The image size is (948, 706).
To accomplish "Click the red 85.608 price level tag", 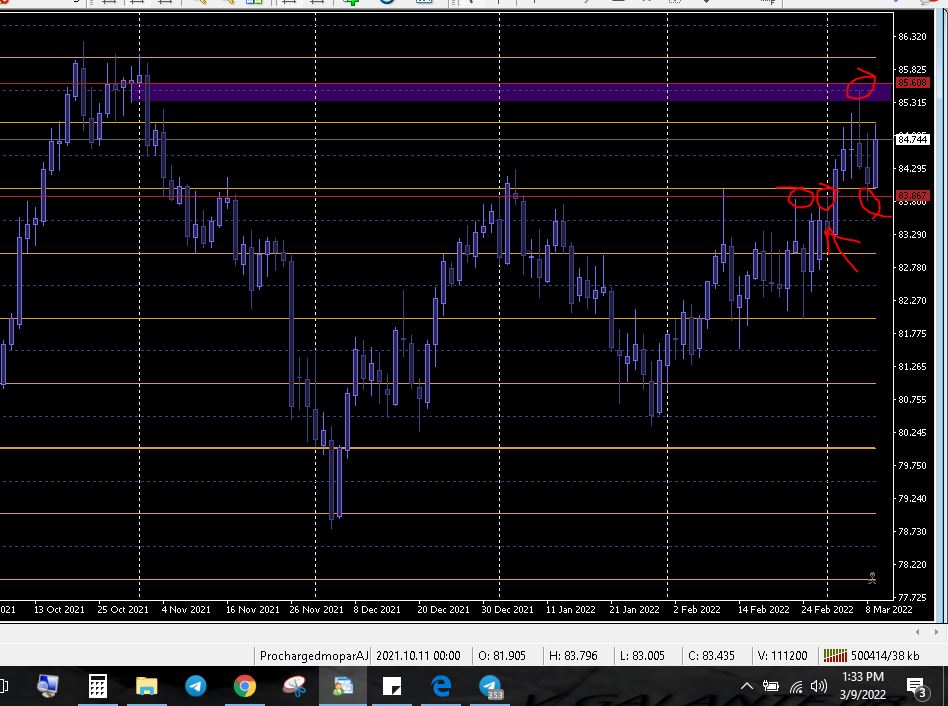I will click(912, 83).
